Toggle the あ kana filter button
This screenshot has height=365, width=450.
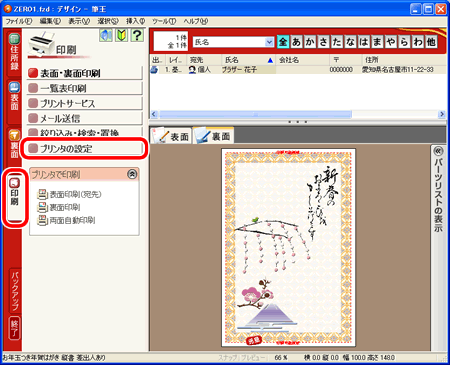tap(296, 42)
